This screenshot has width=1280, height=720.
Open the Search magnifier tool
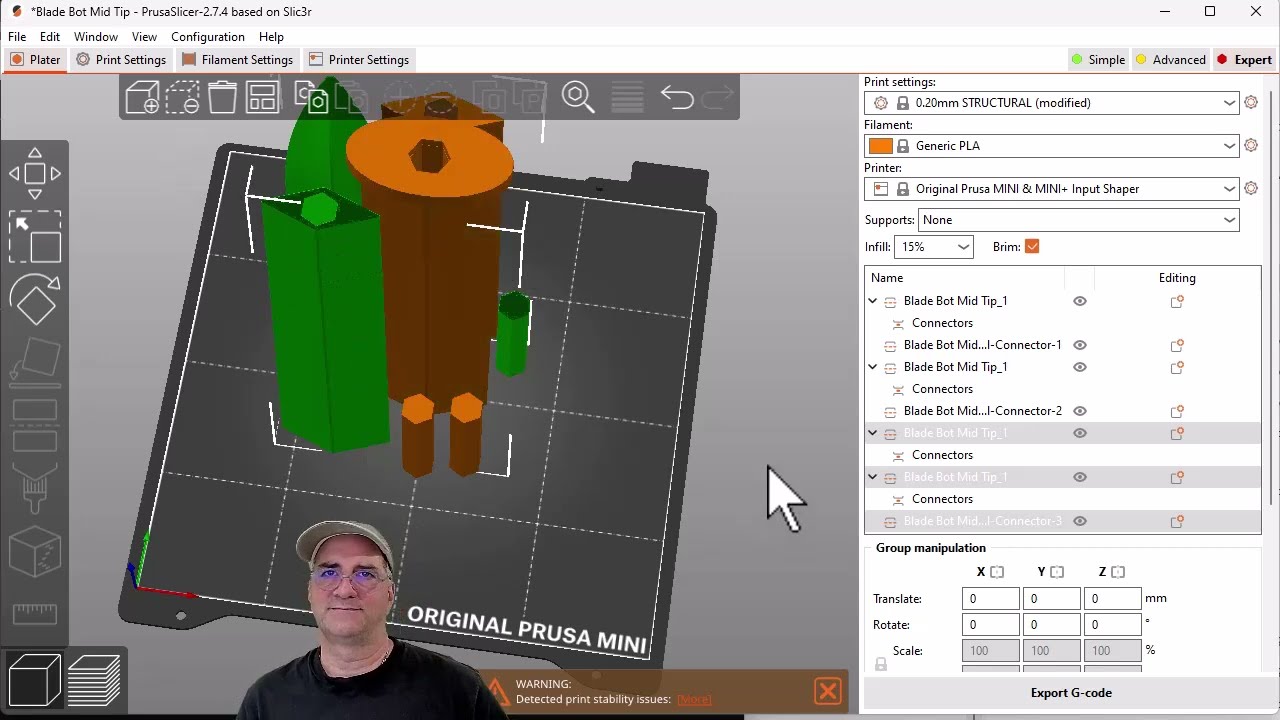click(578, 97)
